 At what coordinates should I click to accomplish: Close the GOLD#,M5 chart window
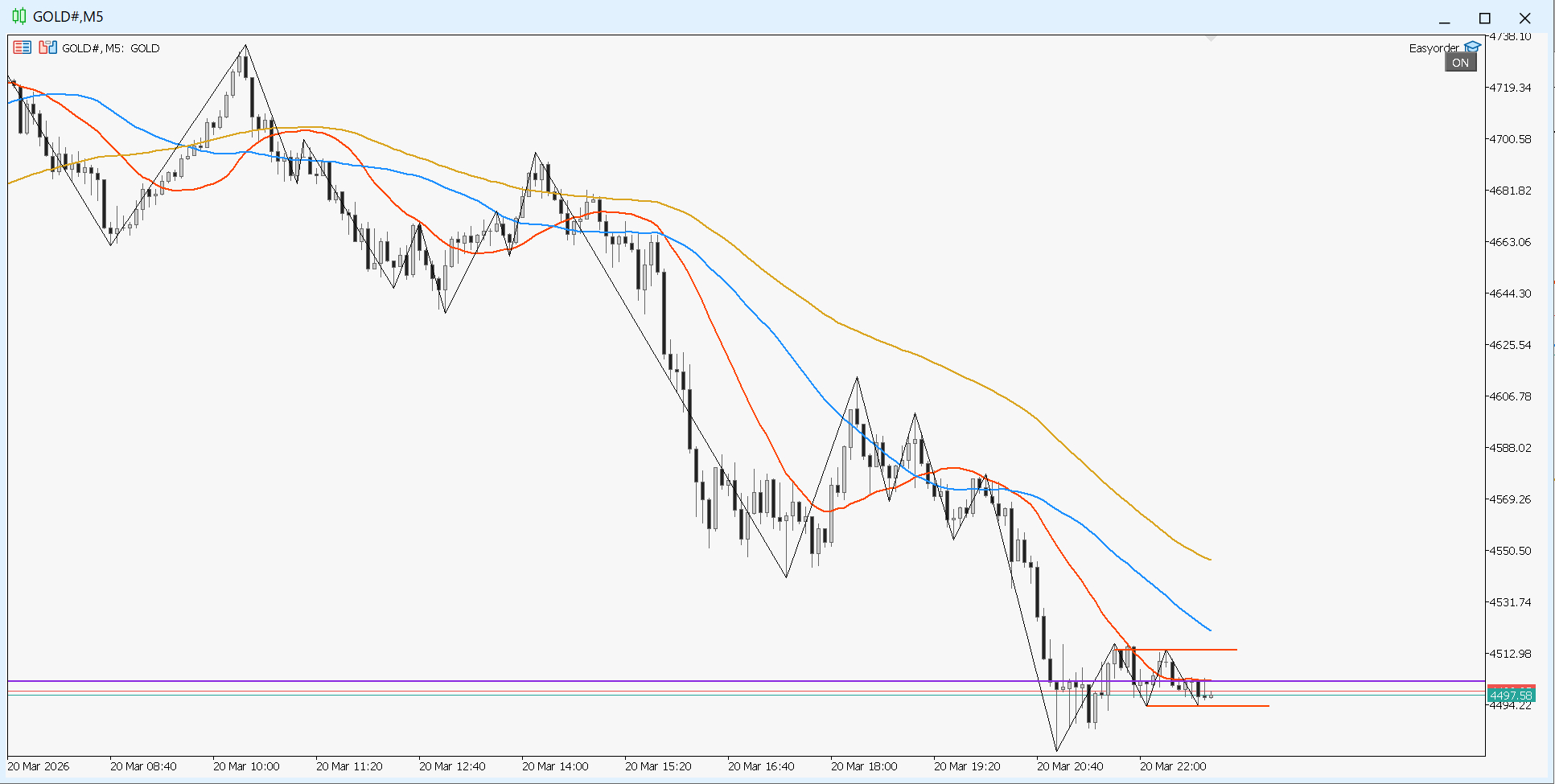1524,18
